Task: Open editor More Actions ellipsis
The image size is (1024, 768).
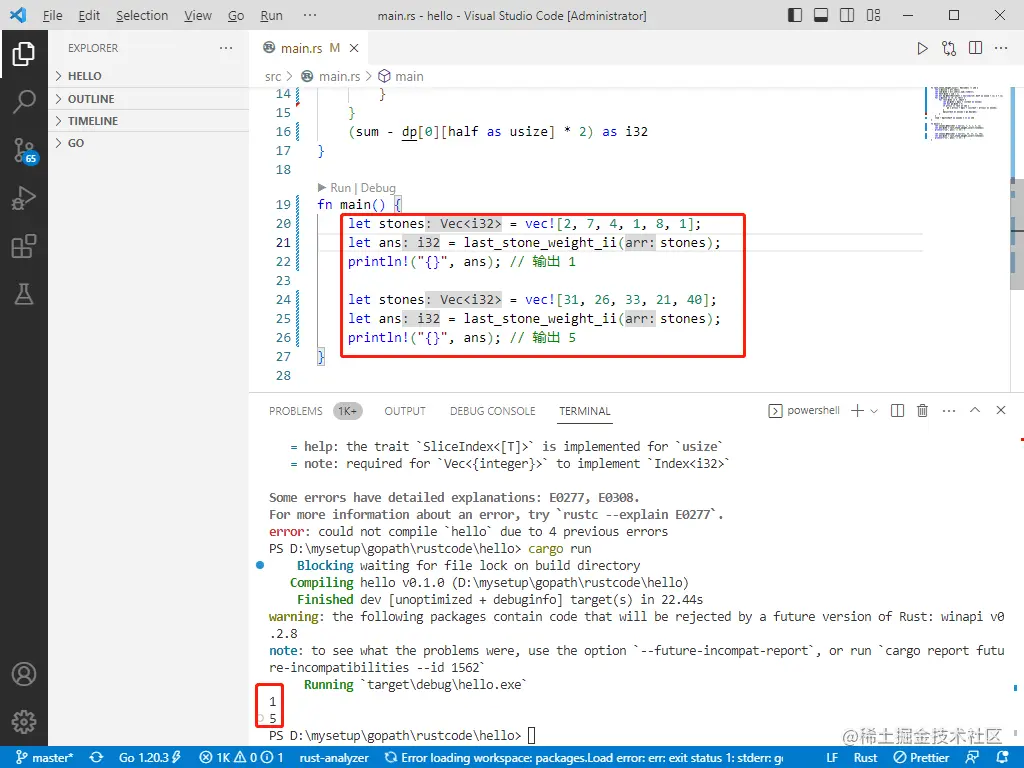Action: pos(1001,48)
